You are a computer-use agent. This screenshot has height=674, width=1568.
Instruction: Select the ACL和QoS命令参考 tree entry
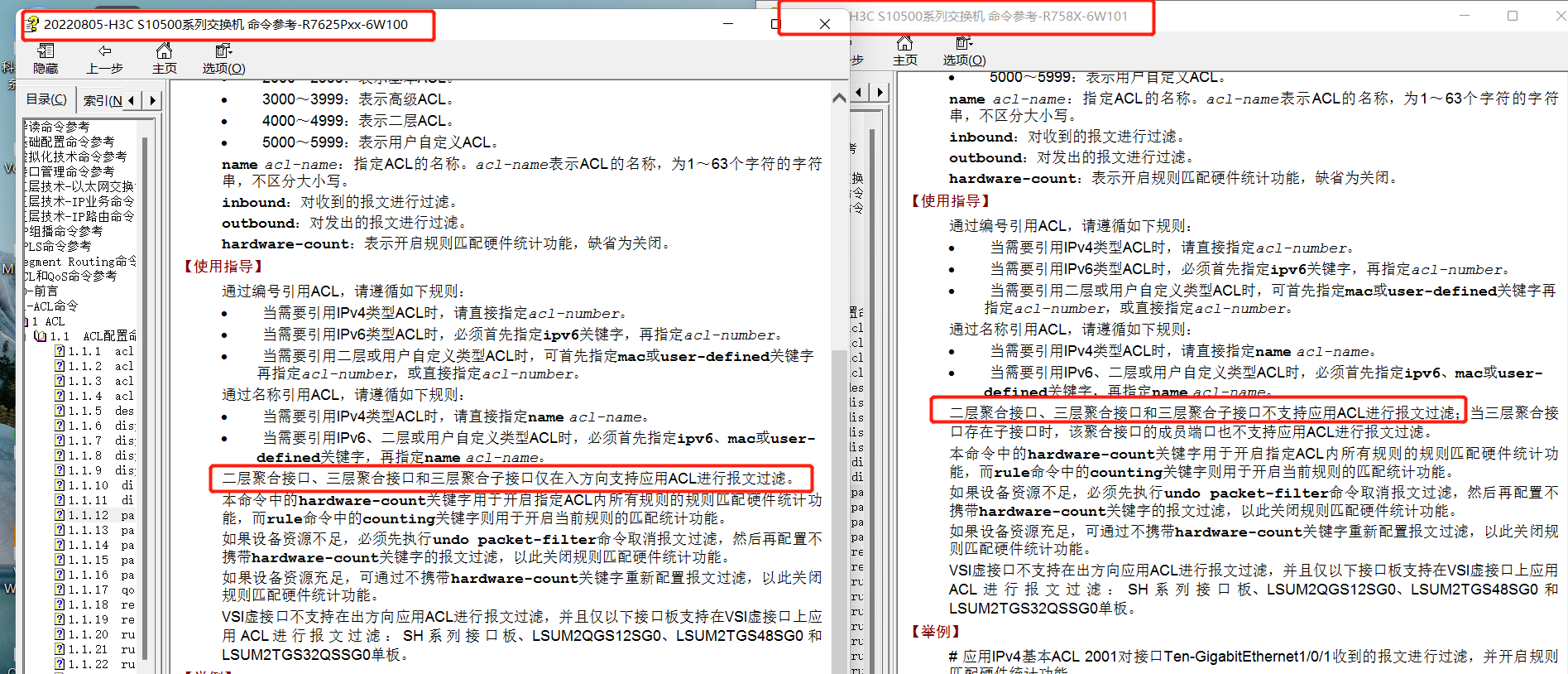coord(70,276)
